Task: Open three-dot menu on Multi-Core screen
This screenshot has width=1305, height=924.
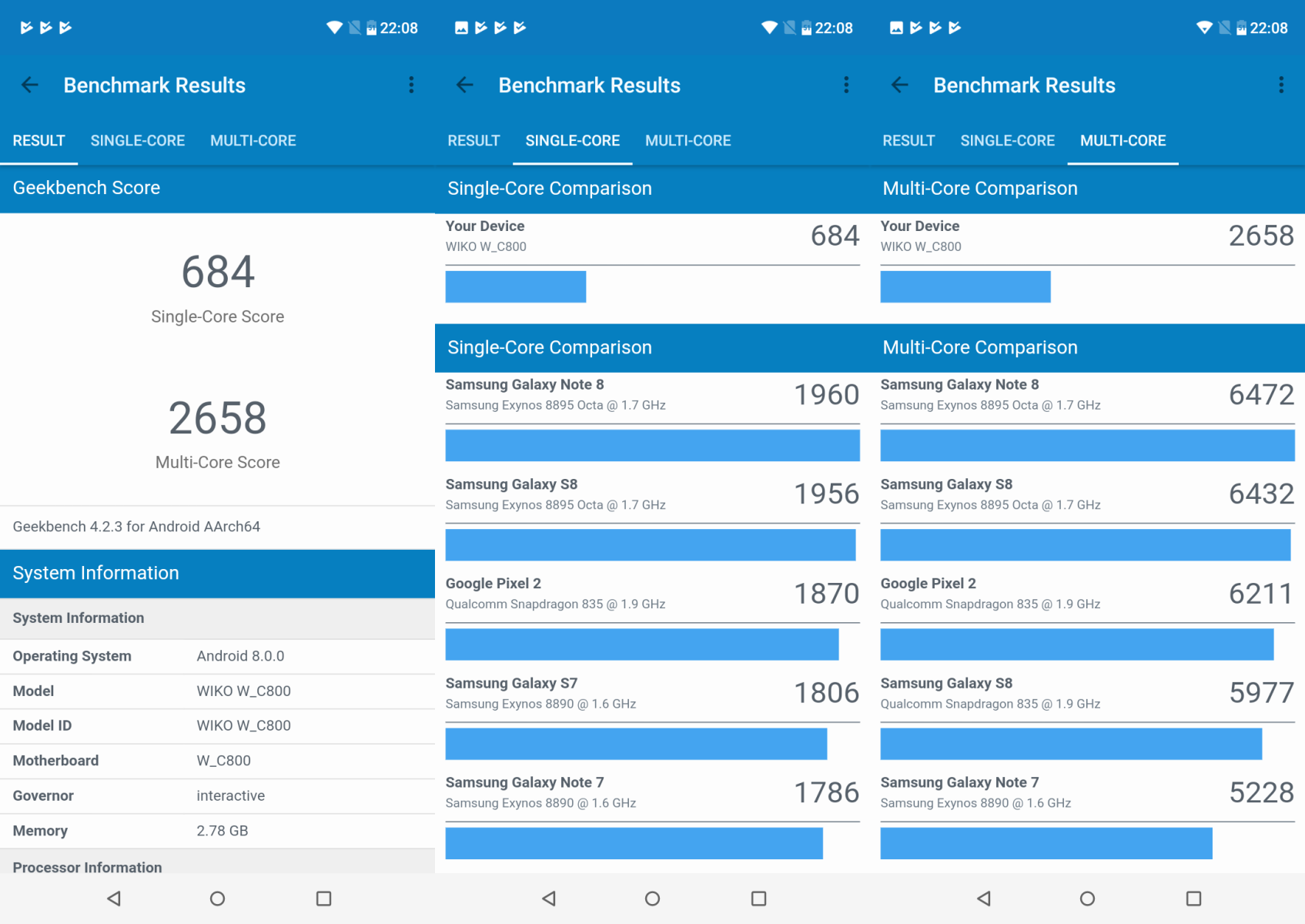Action: coord(1281,85)
